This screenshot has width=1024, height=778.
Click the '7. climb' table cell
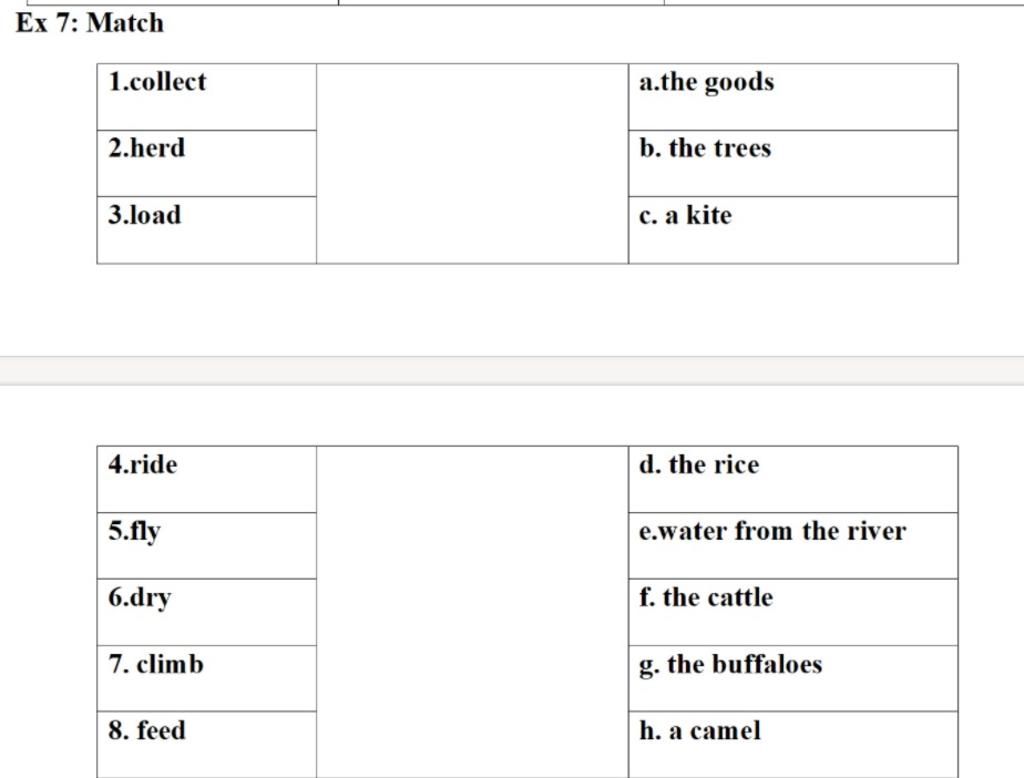(x=206, y=678)
